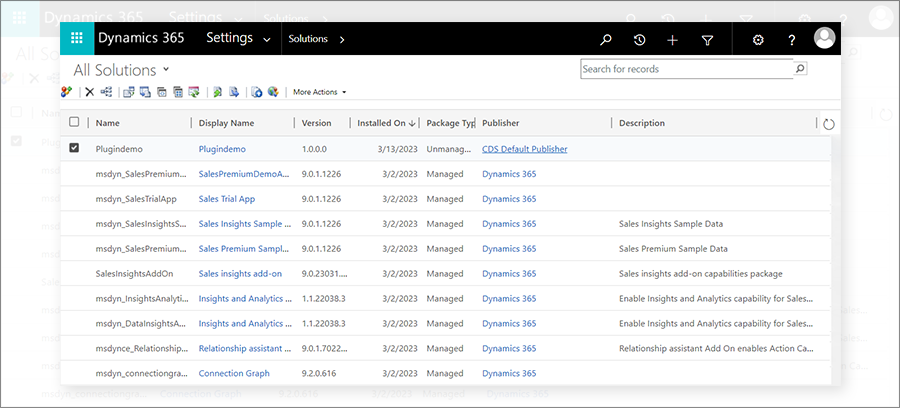The width and height of the screenshot is (900, 408).
Task: Click the Export Translations toolbar icon
Action: coord(234,92)
